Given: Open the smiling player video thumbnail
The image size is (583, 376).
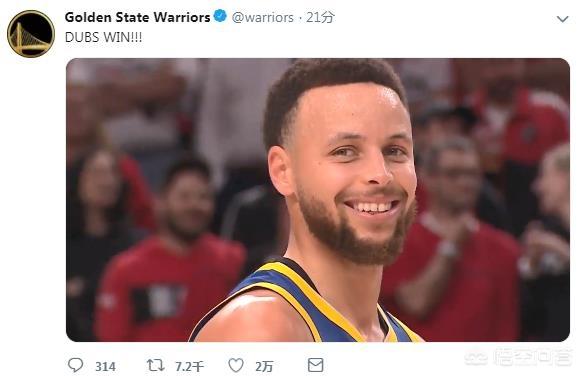Looking at the screenshot, I should point(318,200).
